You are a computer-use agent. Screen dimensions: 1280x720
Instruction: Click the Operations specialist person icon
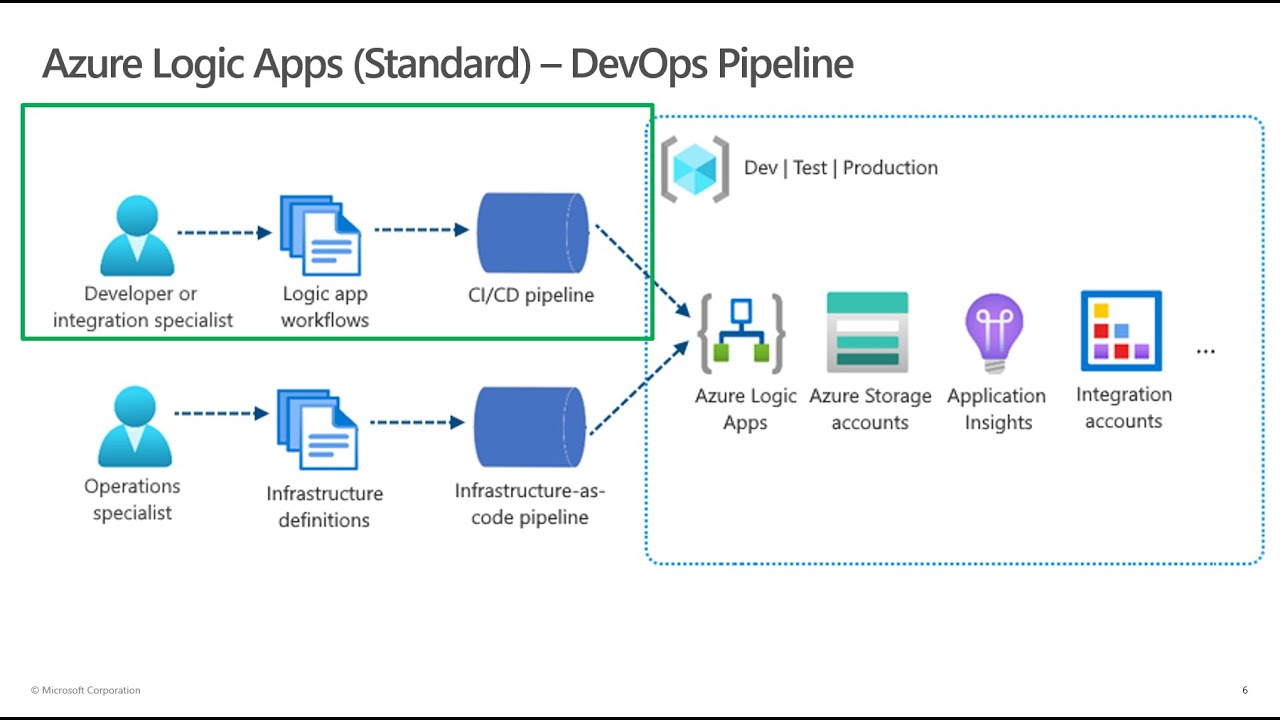point(135,427)
